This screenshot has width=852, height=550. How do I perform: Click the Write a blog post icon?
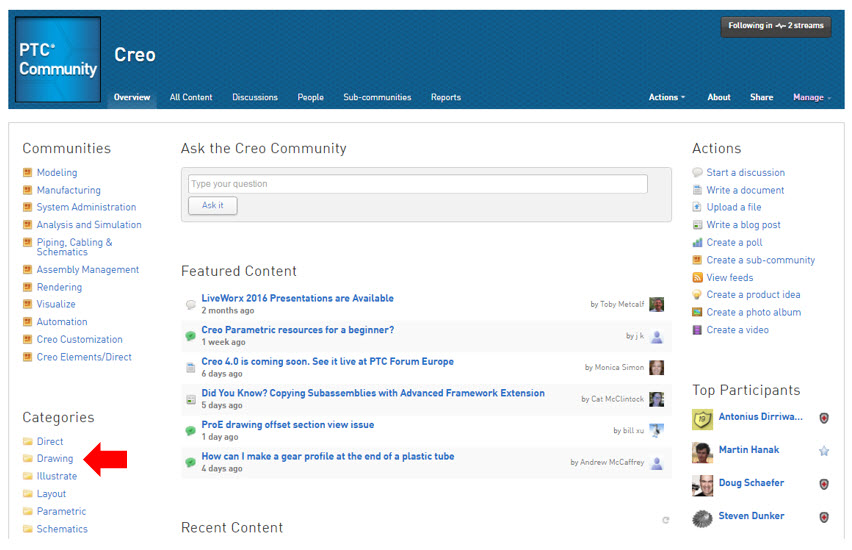point(697,224)
